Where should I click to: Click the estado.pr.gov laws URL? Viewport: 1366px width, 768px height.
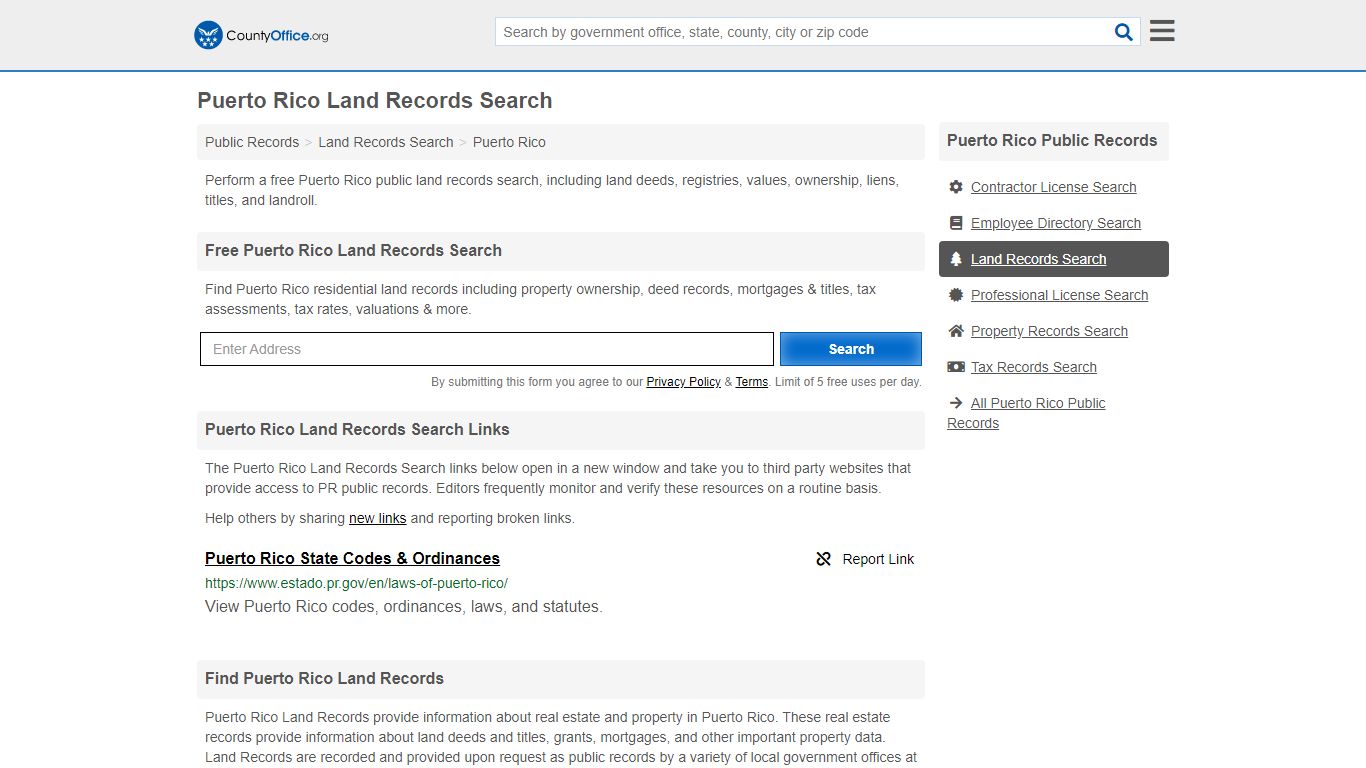tap(356, 583)
